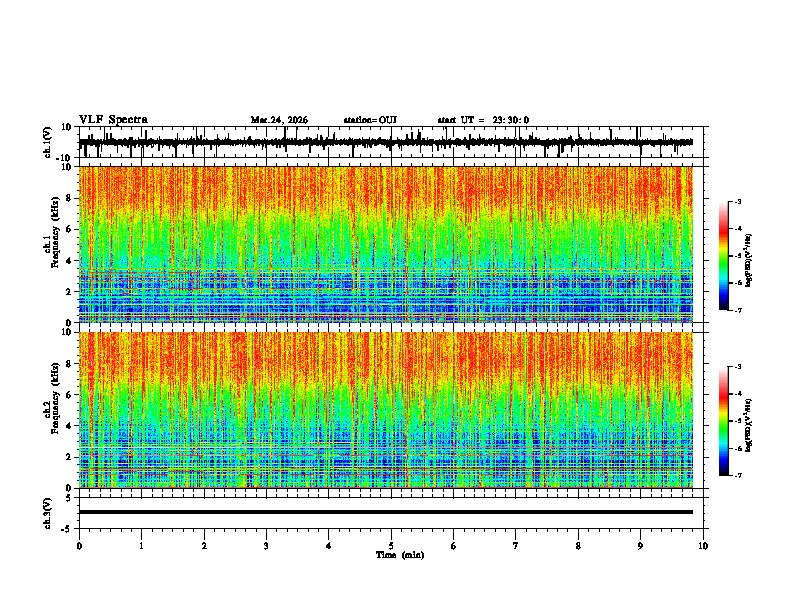Click the "5" tick on ch.3(V) axis

(x=69, y=498)
